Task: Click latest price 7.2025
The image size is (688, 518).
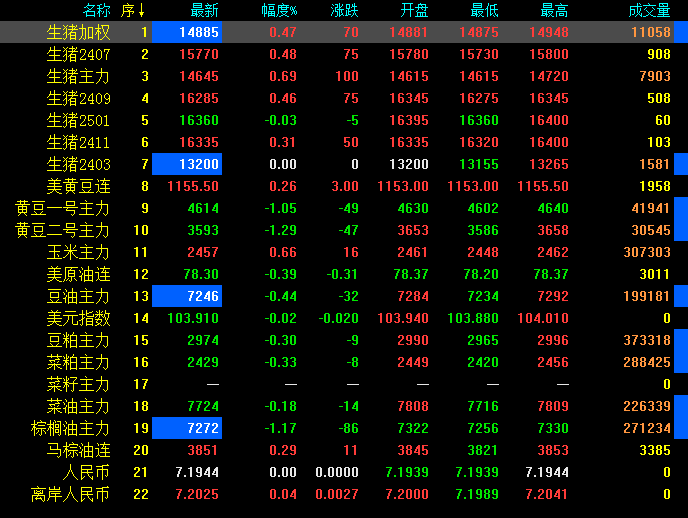Action: pos(197,494)
